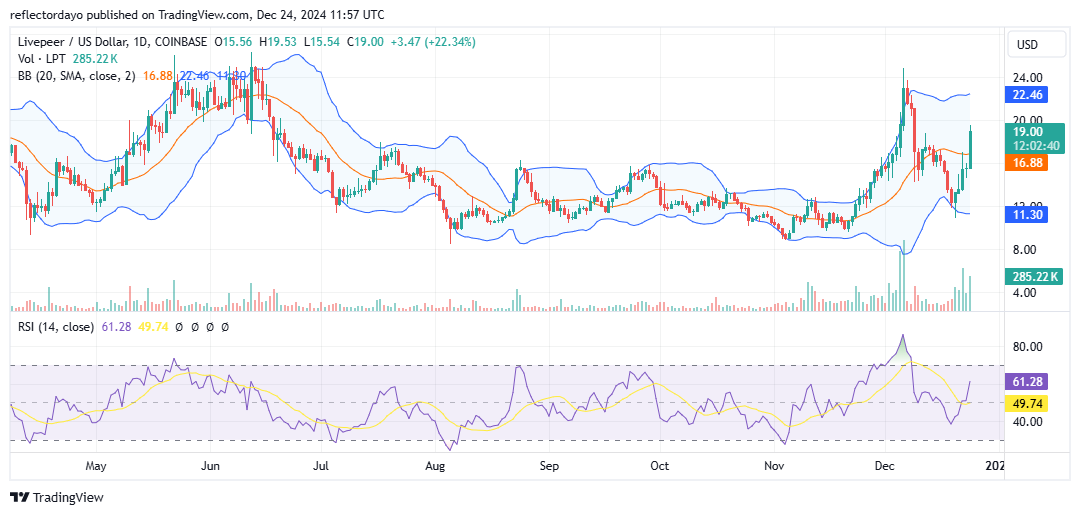Select the high price H19.53 value

(x=278, y=42)
